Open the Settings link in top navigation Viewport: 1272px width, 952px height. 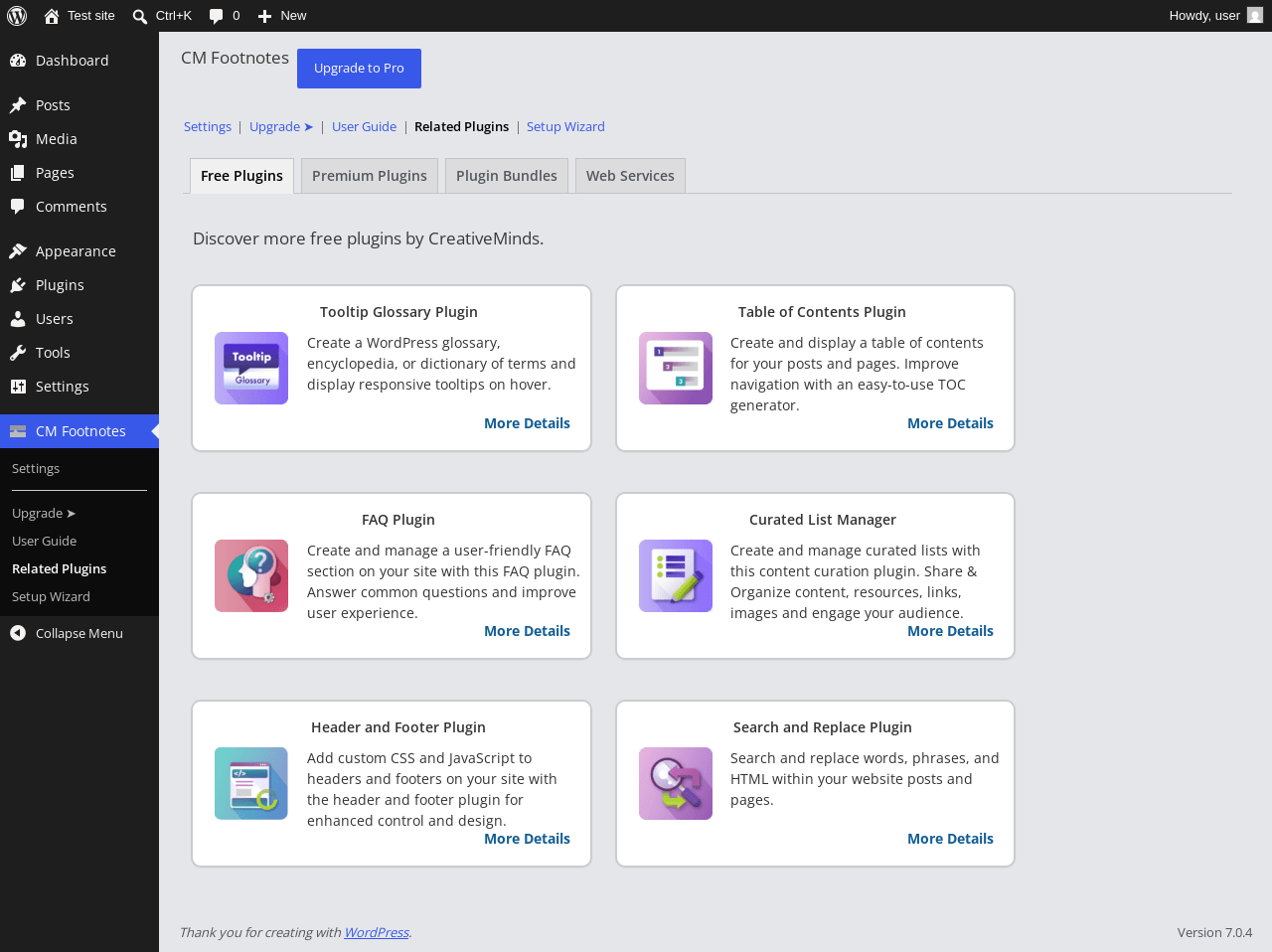click(208, 126)
